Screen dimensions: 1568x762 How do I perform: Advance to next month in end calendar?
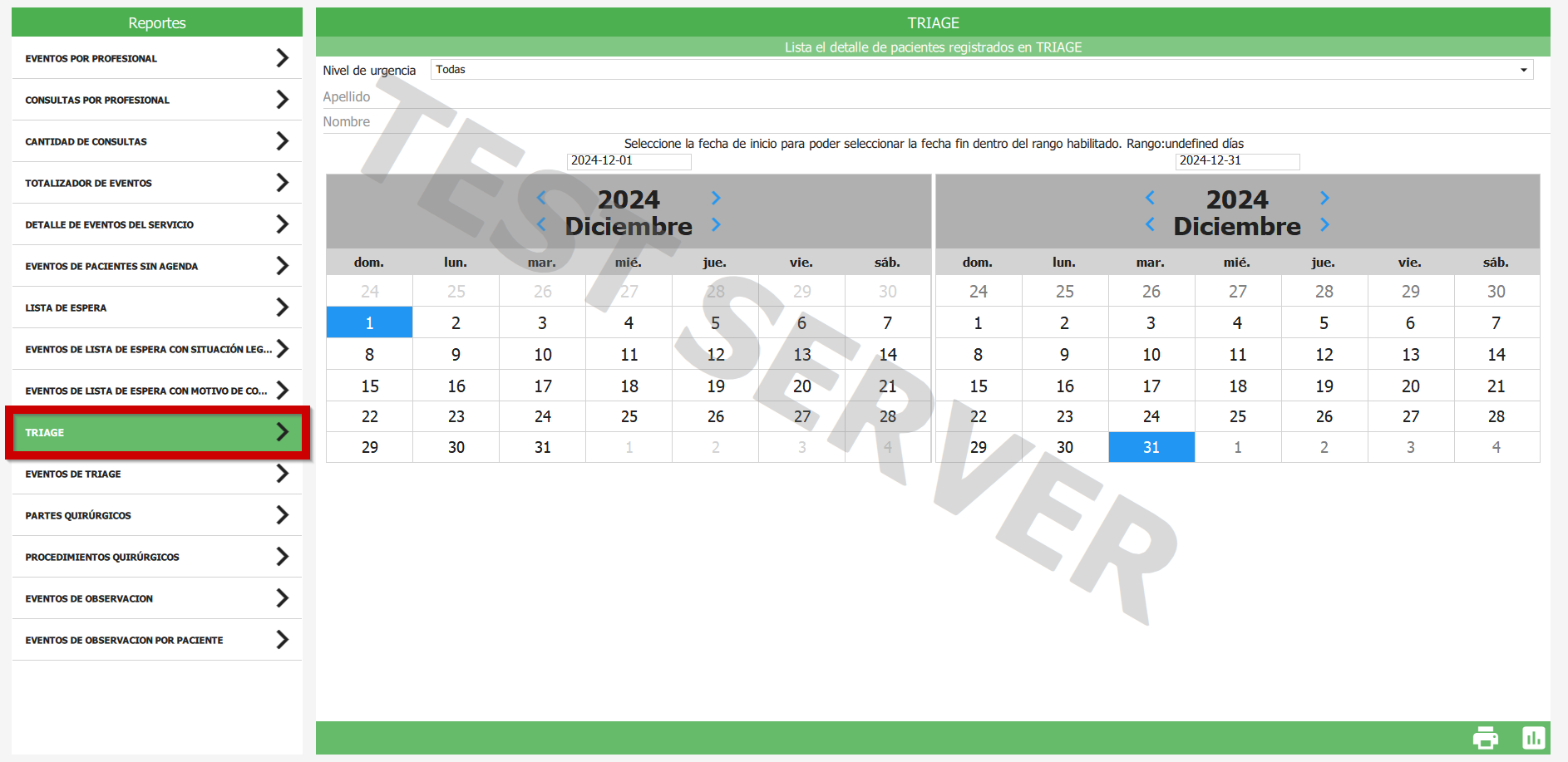1324,225
